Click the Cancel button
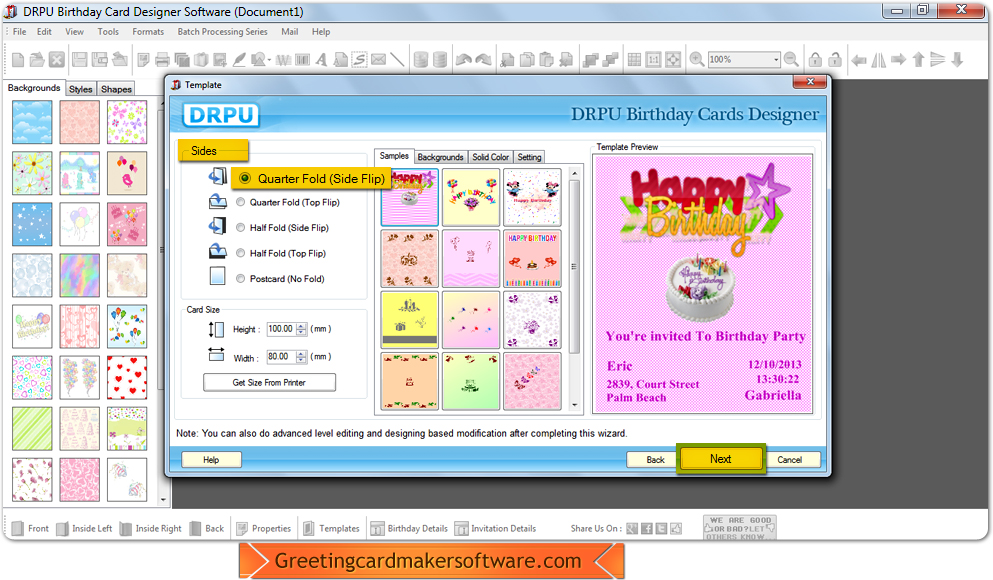 tap(794, 460)
